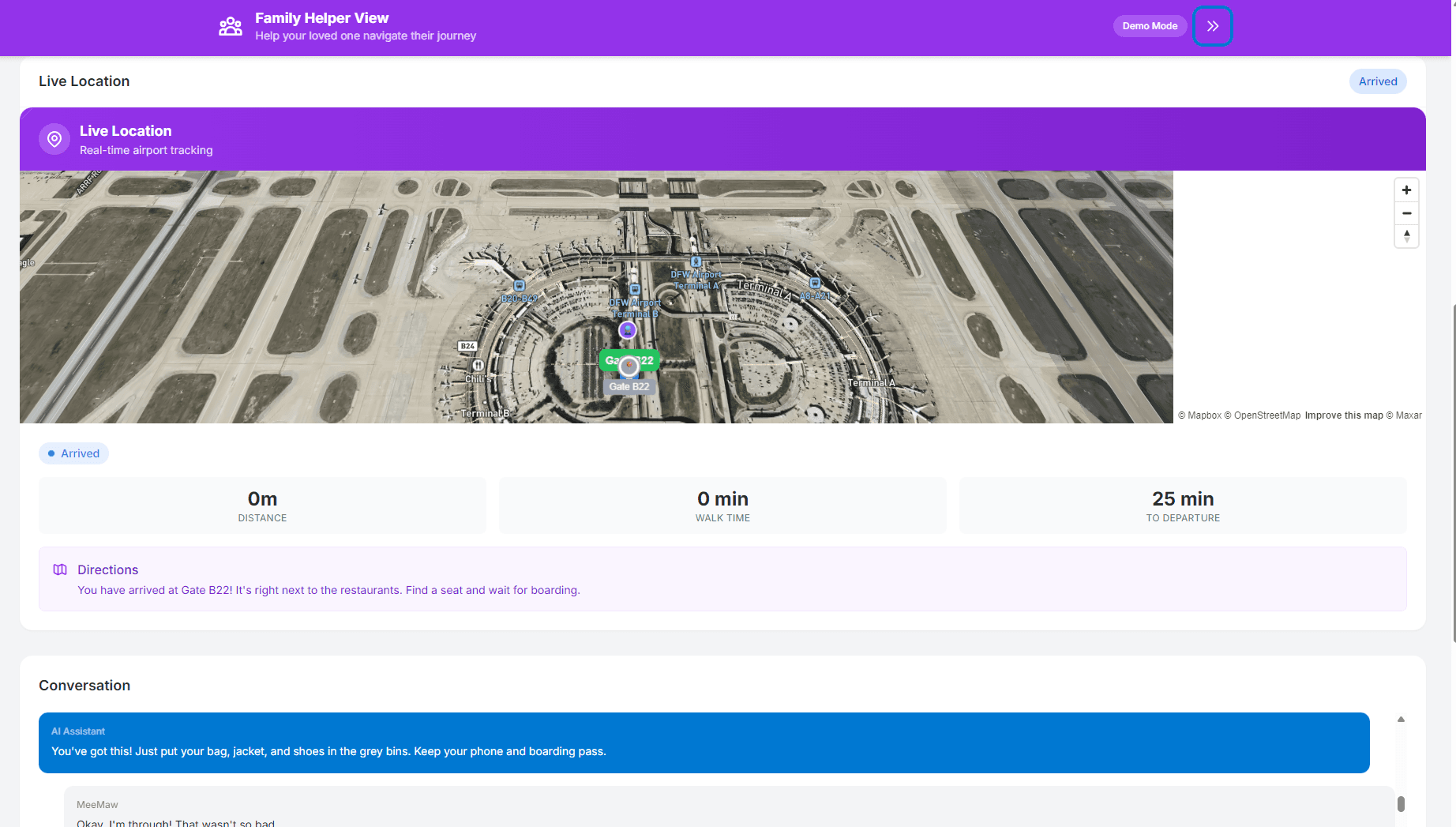Click the Arrived status badge top right
The image size is (1456, 827).
(1378, 81)
